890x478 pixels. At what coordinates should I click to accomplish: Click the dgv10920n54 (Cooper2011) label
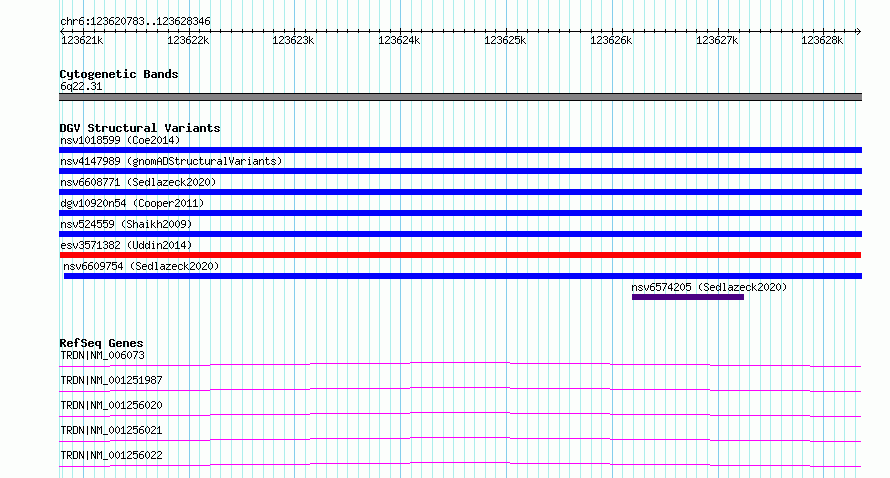[x=132, y=203]
